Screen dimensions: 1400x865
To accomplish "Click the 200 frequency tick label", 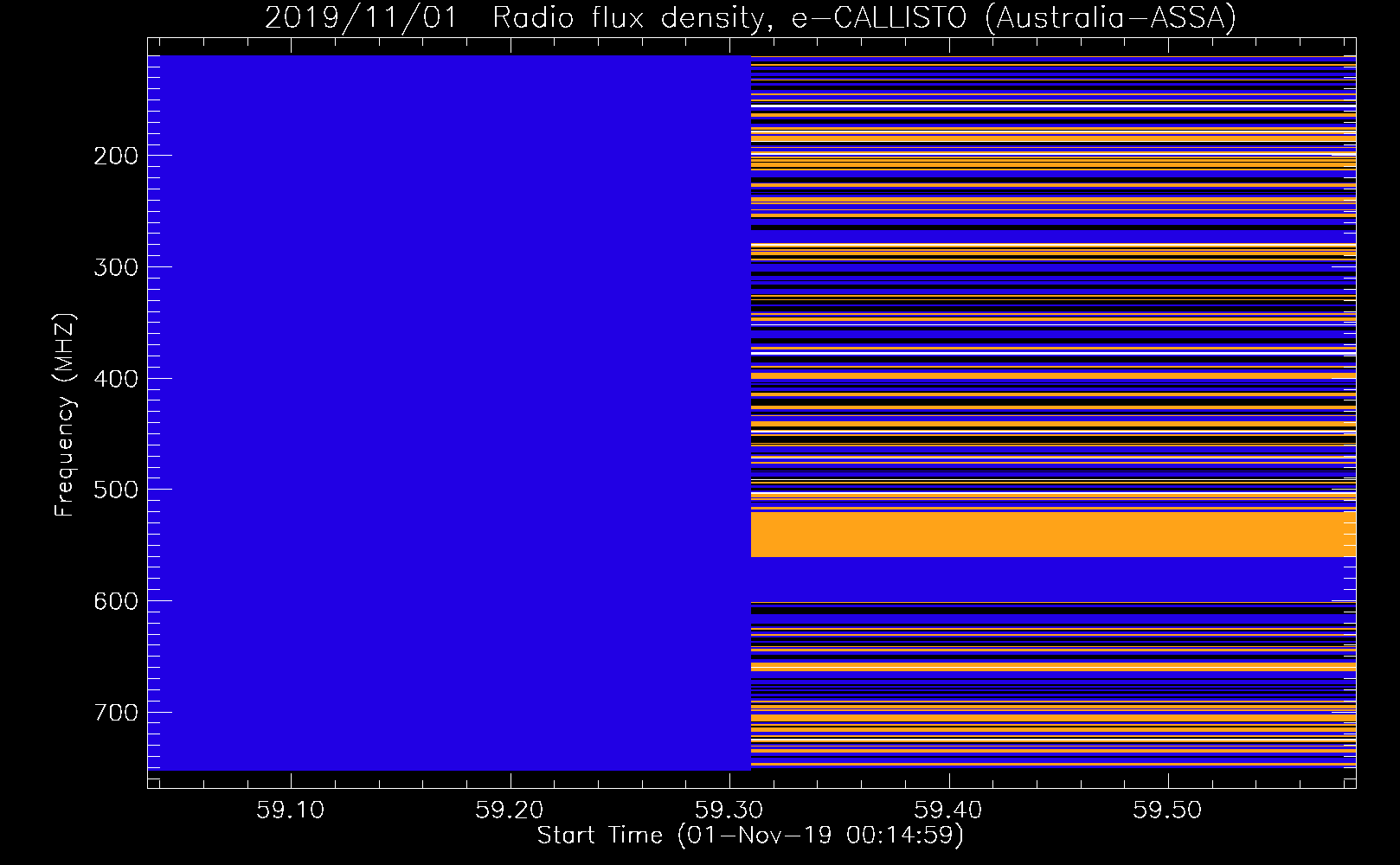I will click(x=116, y=156).
